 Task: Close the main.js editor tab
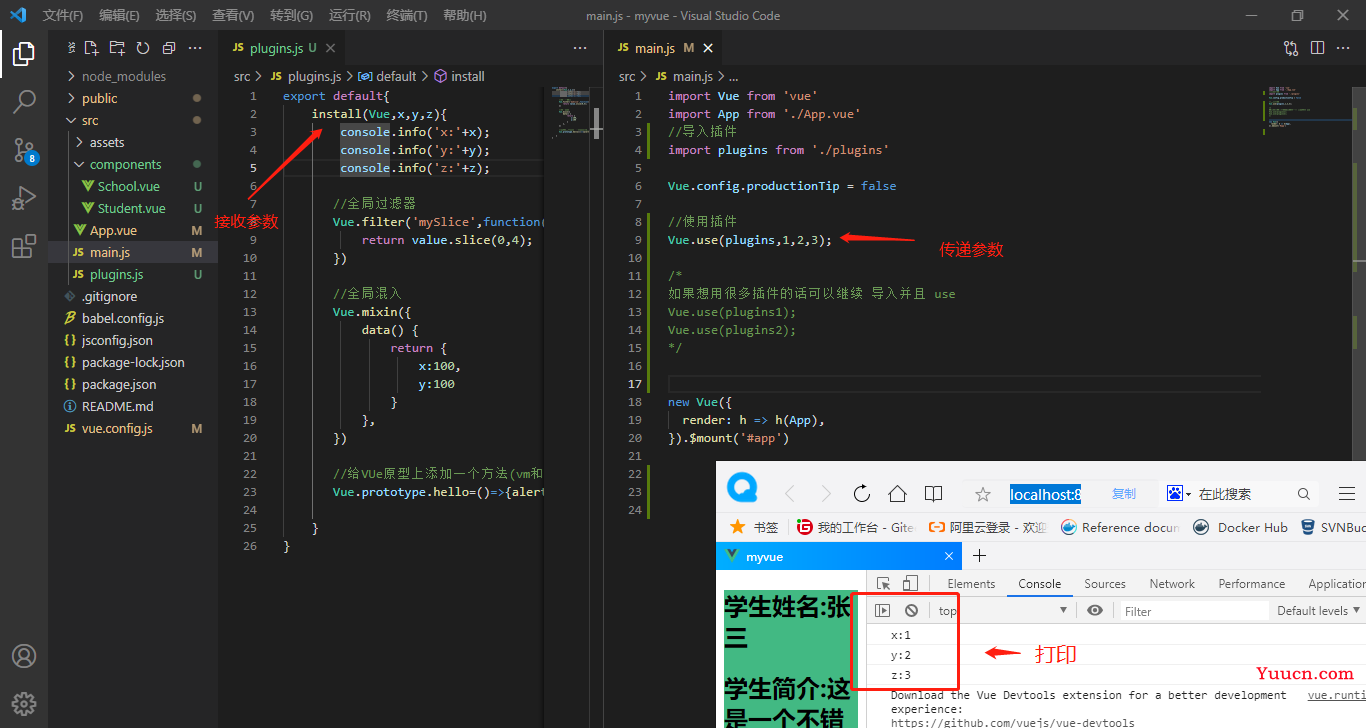coord(709,48)
